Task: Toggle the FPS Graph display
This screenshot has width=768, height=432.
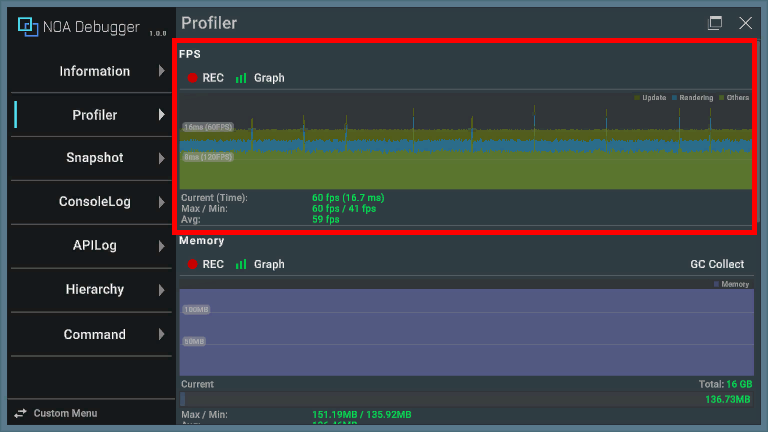Action: [261, 78]
